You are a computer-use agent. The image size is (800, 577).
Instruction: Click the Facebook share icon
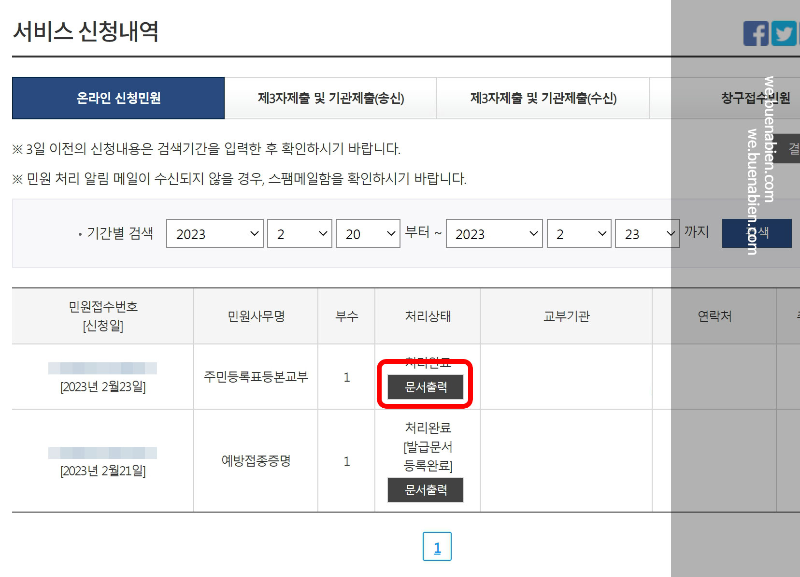757,32
